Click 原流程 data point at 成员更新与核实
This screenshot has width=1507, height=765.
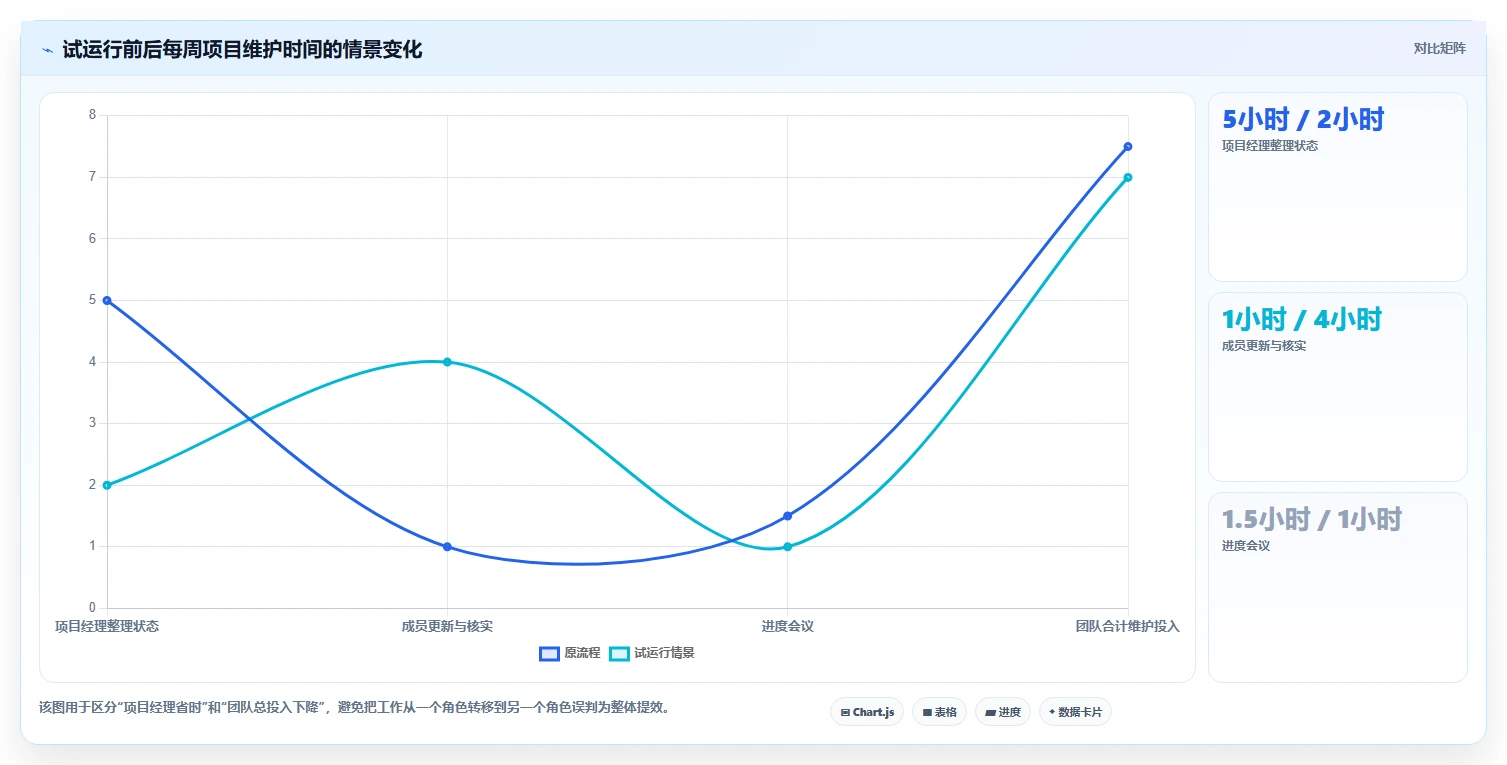point(447,547)
